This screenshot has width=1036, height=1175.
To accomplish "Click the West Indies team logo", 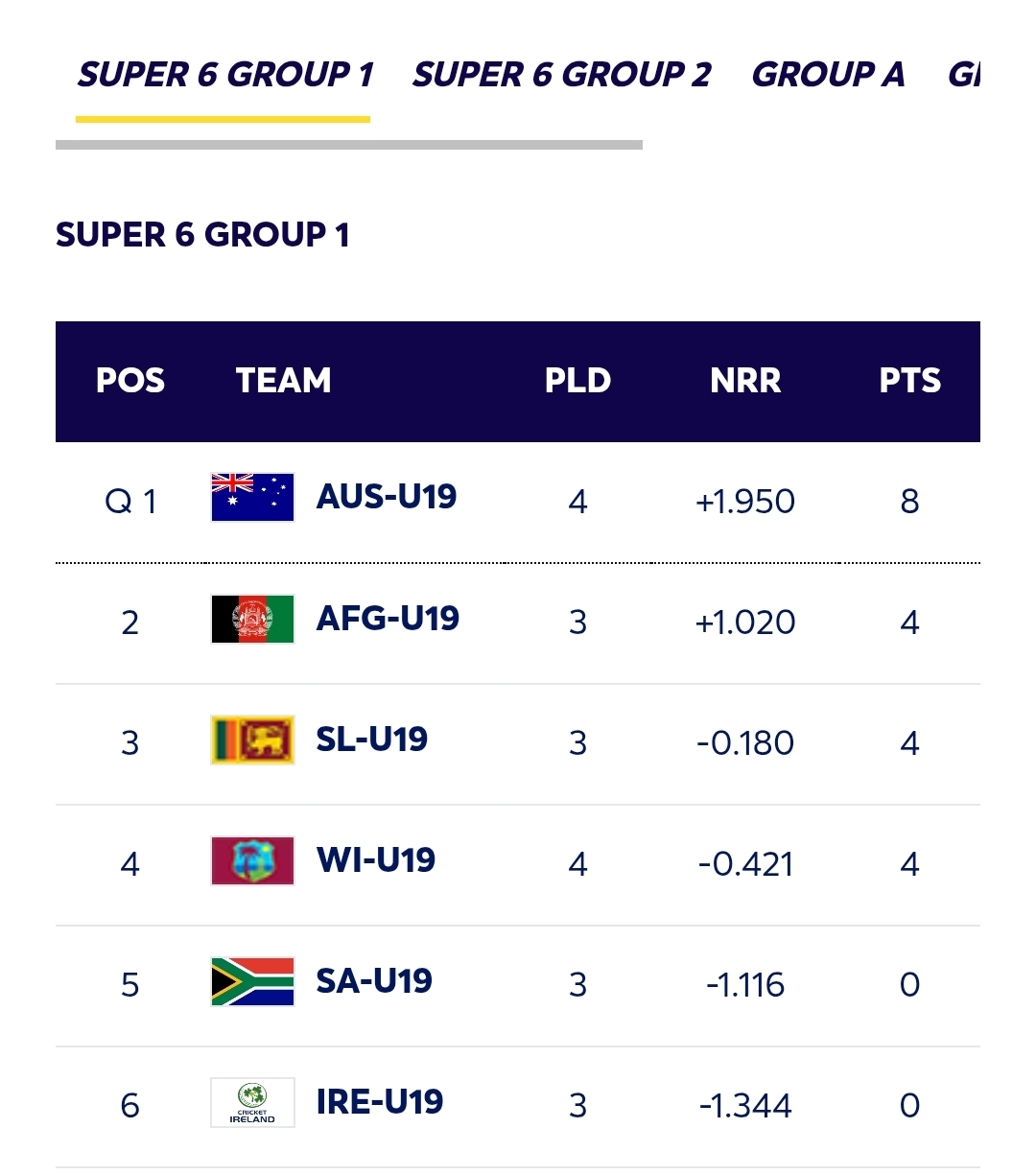I will [x=252, y=860].
